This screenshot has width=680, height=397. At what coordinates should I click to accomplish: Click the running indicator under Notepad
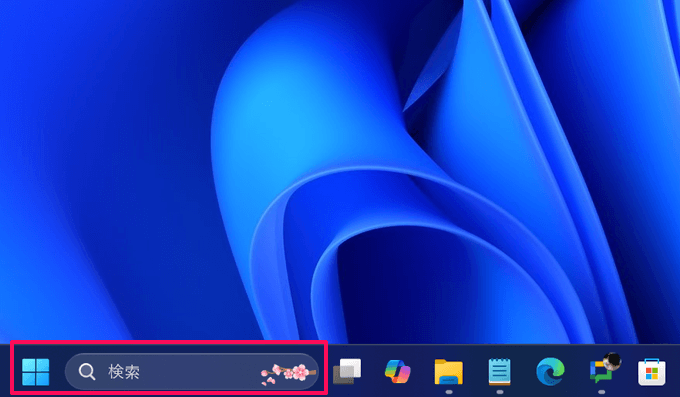pos(500,392)
